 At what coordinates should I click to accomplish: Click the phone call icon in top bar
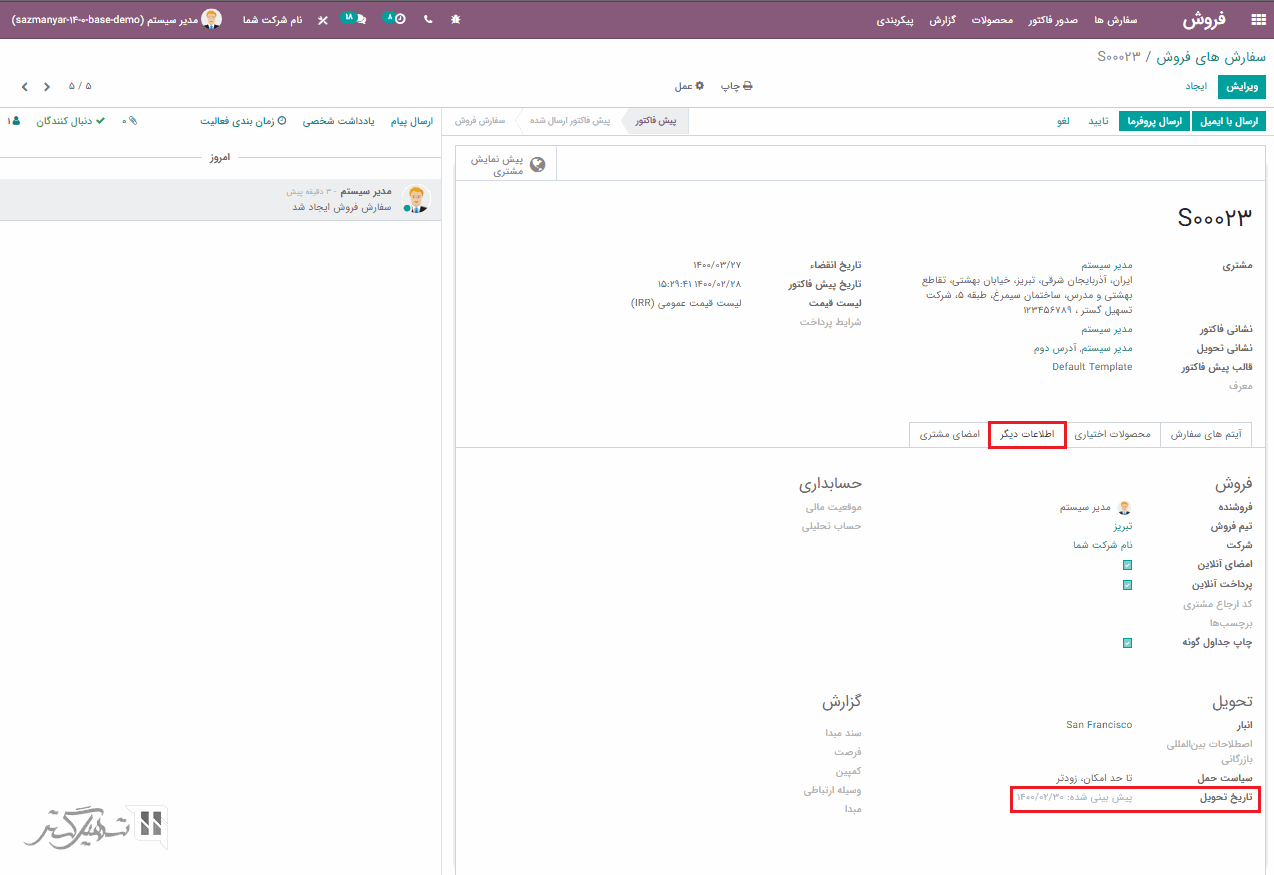point(428,19)
